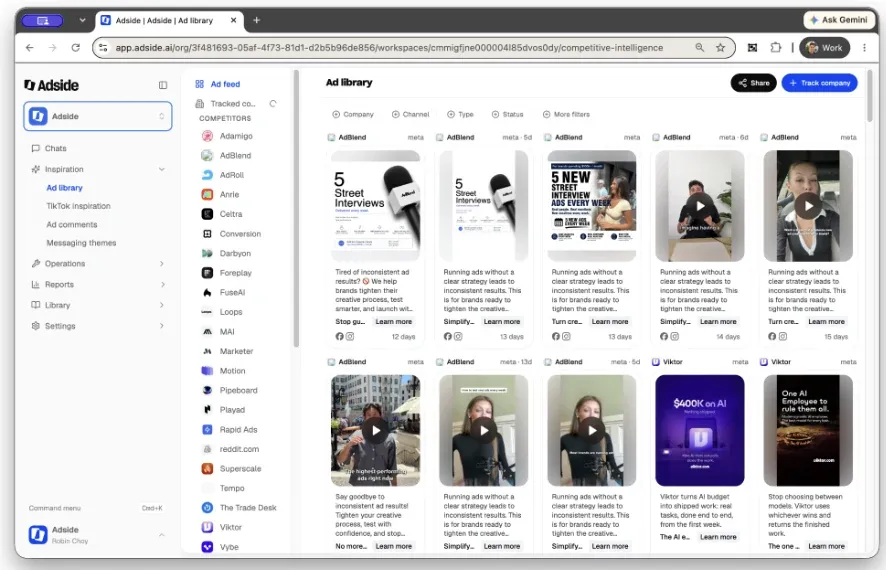Open the browser extensions puzzle icon
The image size is (886, 570).
point(776,48)
